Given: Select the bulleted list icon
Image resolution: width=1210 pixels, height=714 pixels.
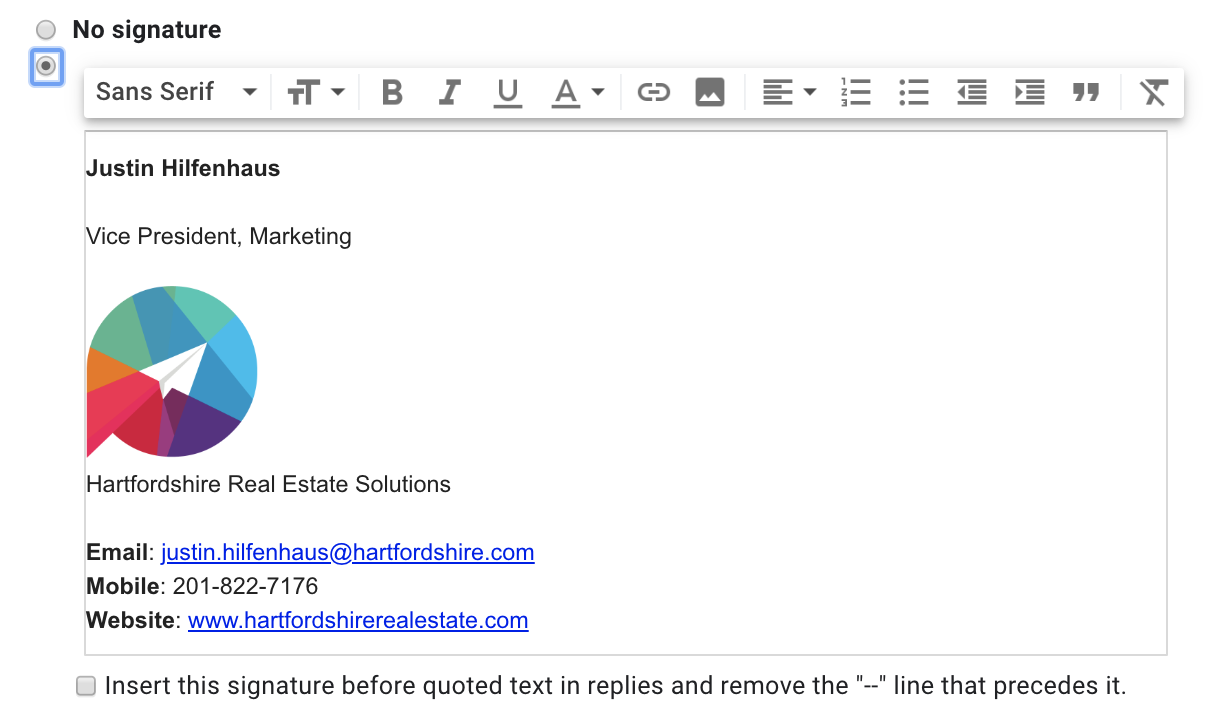Looking at the screenshot, I should 914,91.
